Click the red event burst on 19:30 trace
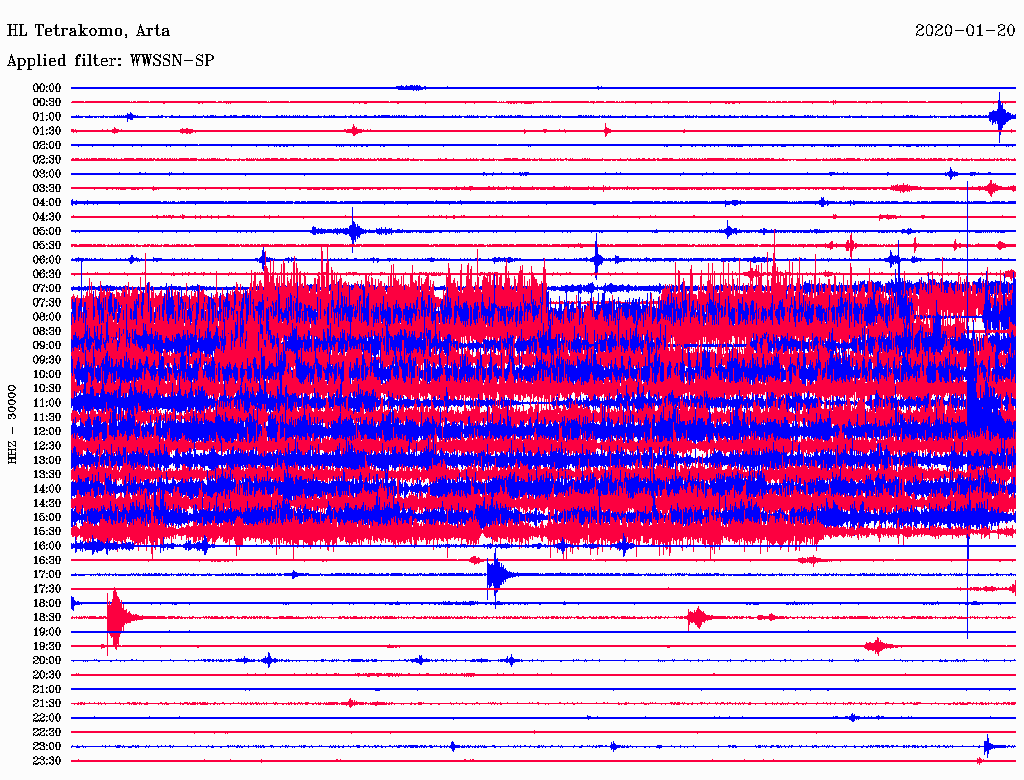 [878, 647]
